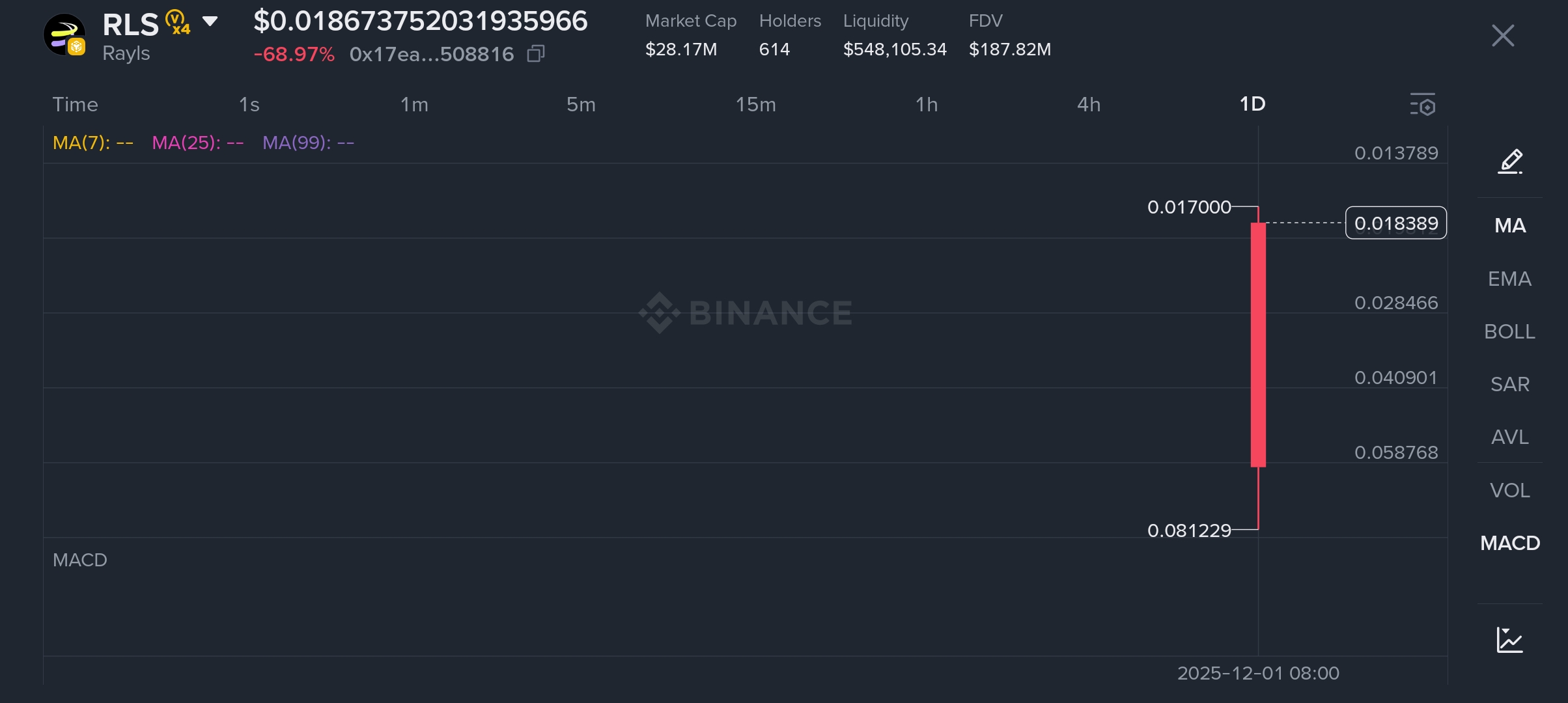Screen dimensions: 1568x703
Task: Click the red daily candlestick
Action: click(1258, 345)
